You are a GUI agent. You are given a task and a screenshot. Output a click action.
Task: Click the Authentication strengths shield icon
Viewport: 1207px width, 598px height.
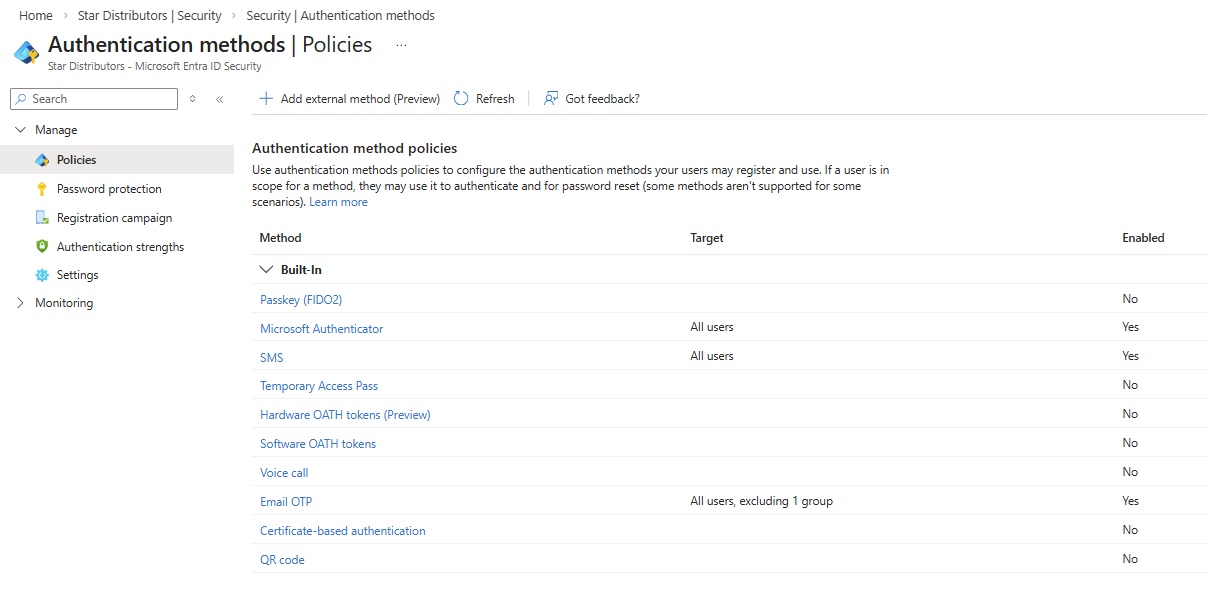(42, 247)
